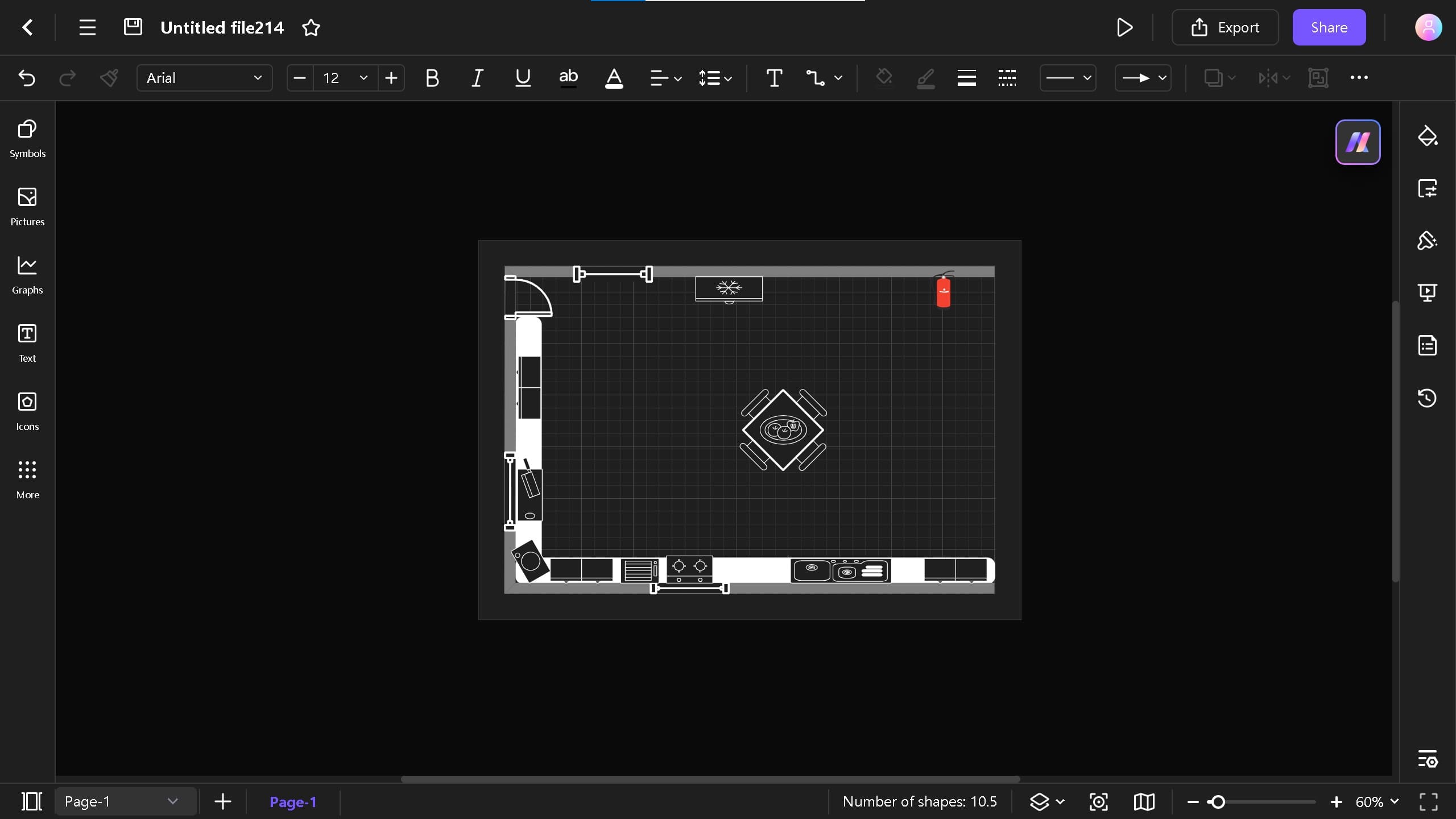The width and height of the screenshot is (1456, 819).
Task: Toggle italic formatting
Action: click(x=477, y=78)
